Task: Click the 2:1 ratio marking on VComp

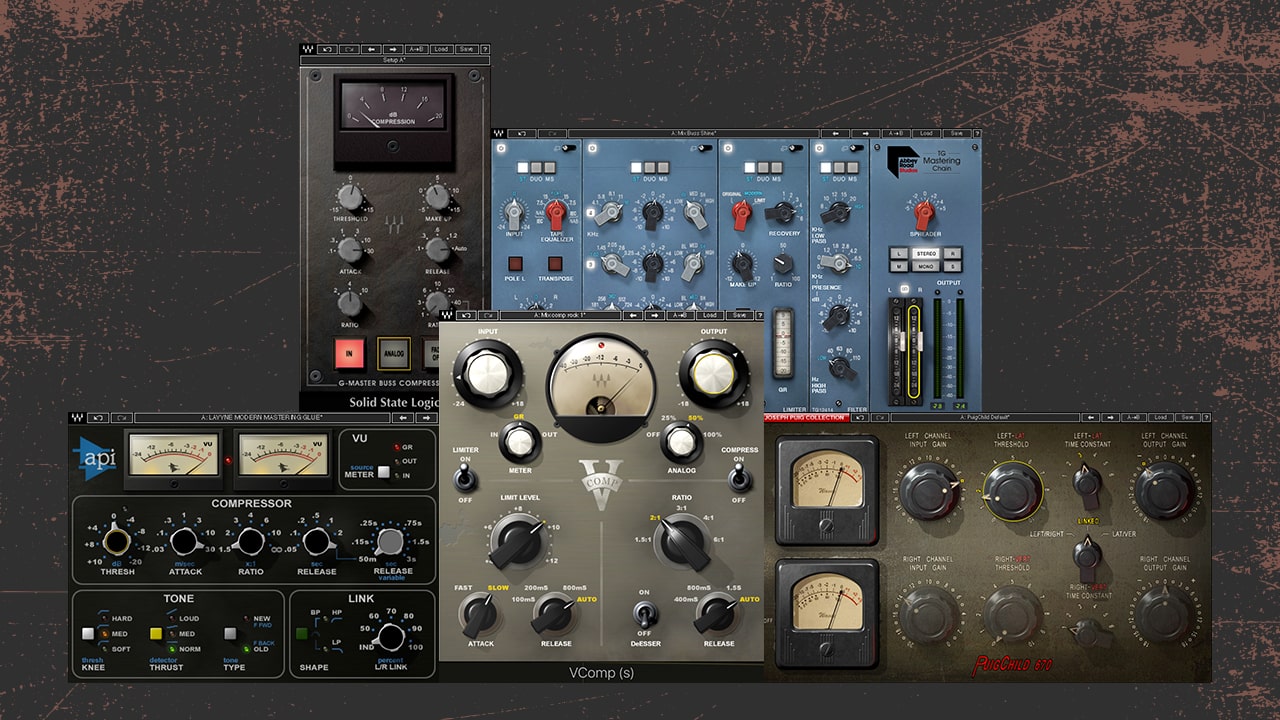Action: (655, 518)
